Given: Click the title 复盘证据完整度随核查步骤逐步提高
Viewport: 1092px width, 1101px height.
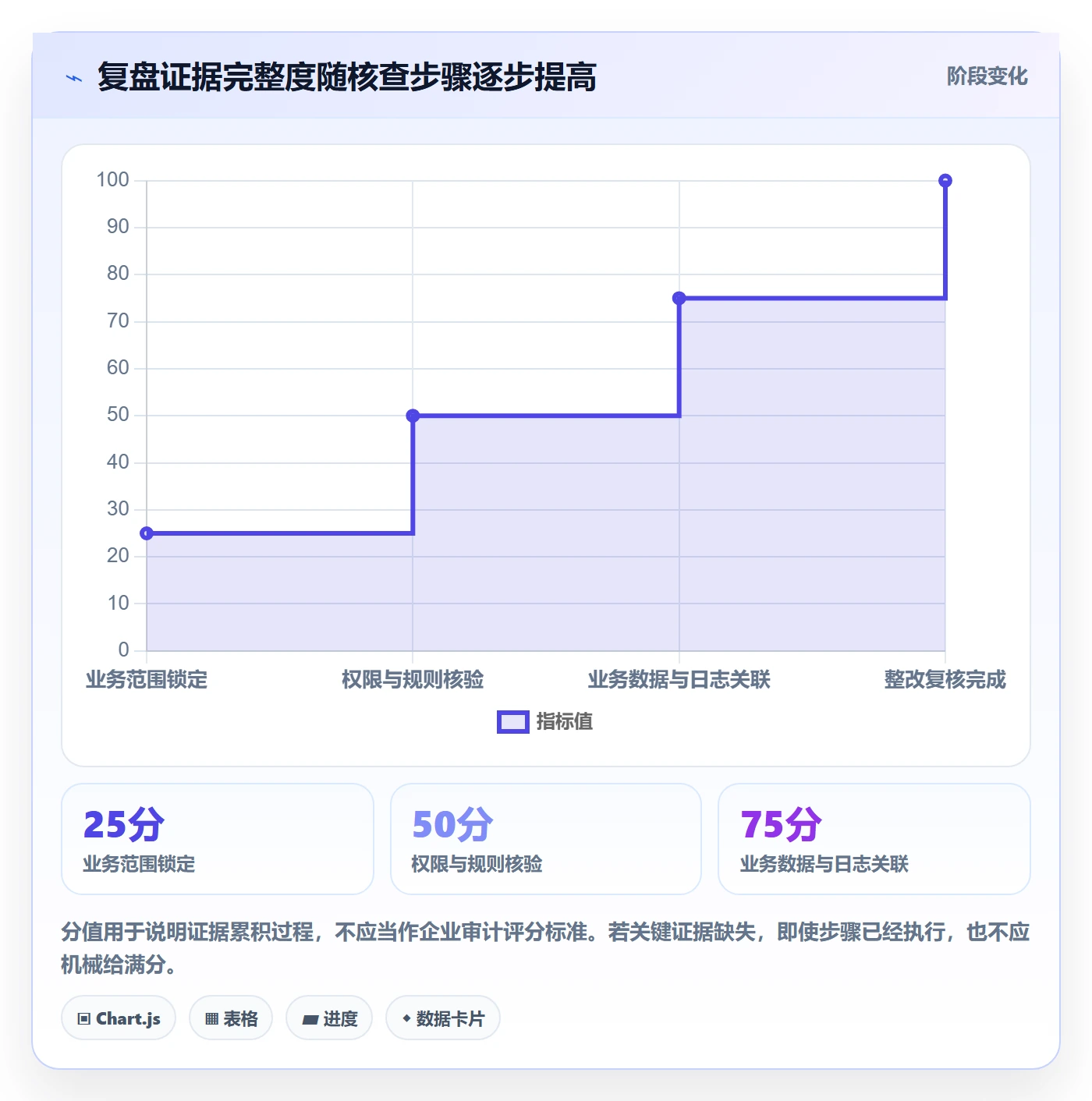Looking at the screenshot, I should point(347,77).
